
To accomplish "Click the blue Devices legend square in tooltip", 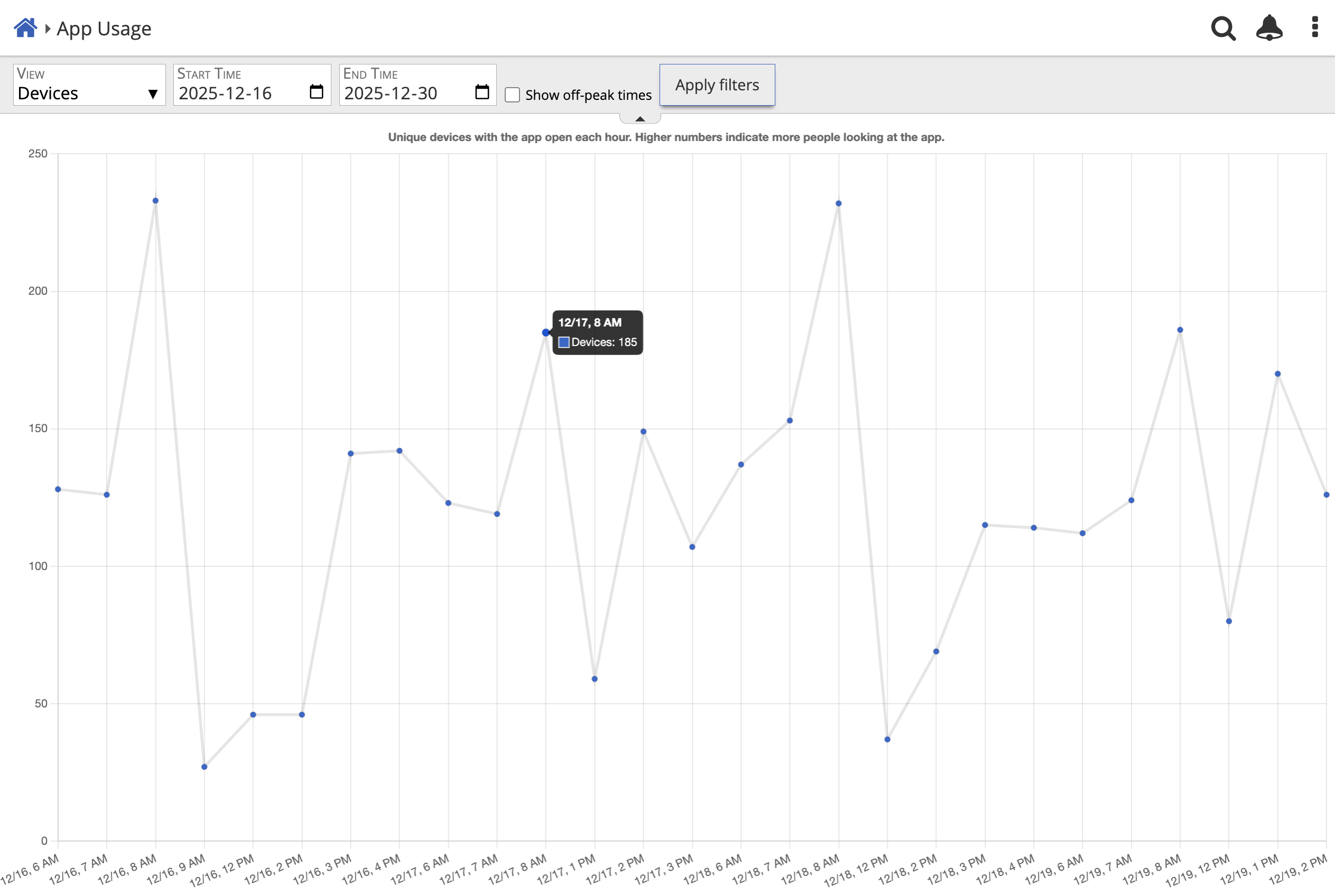I will pos(563,342).
